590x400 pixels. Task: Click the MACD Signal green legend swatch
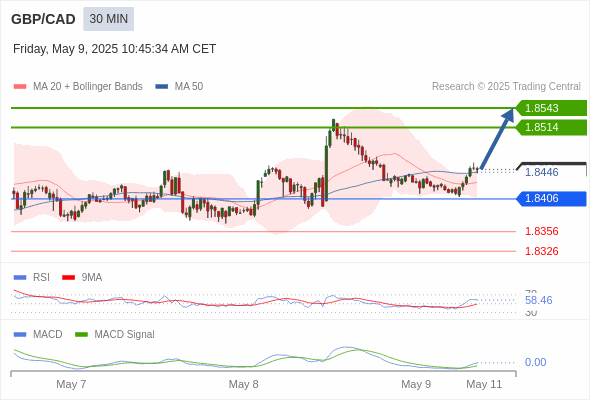81,335
